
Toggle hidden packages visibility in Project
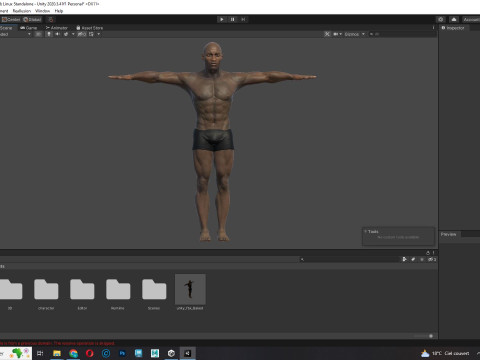coord(432,259)
